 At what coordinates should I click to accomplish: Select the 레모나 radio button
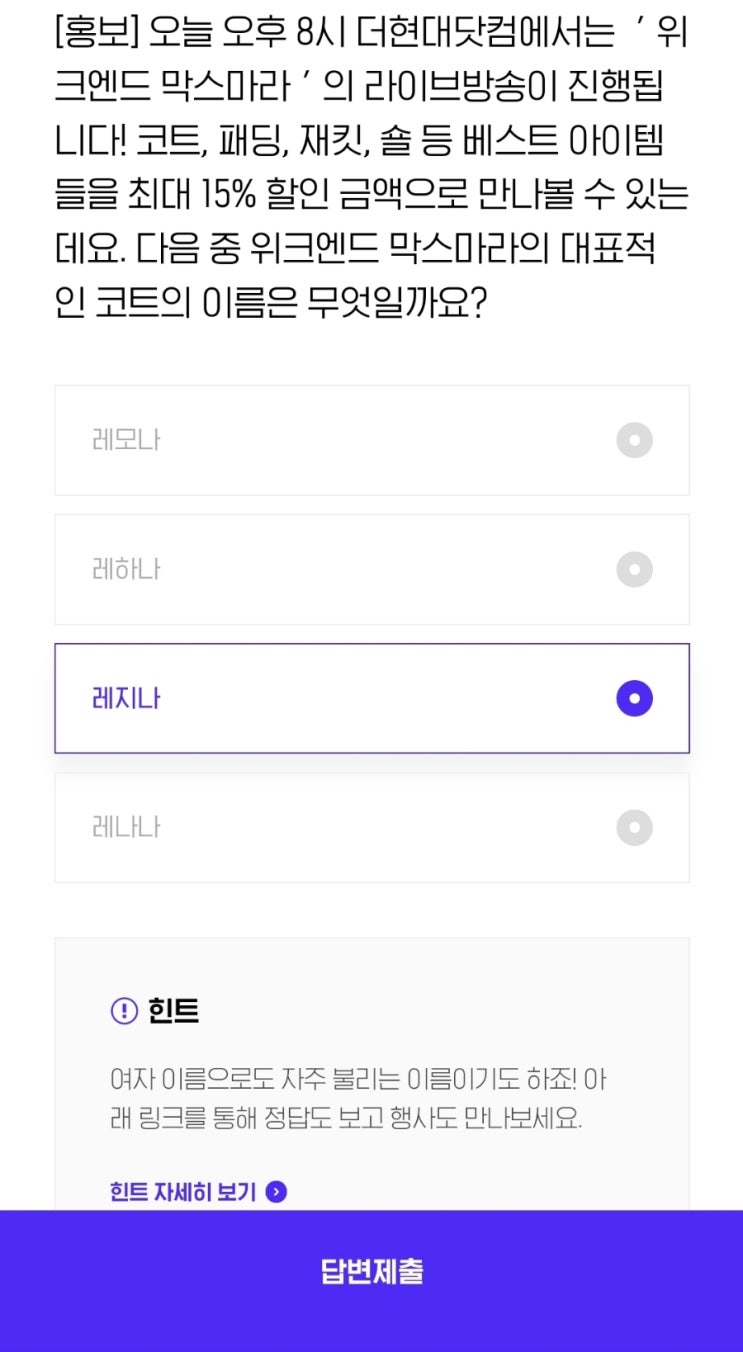tap(634, 440)
